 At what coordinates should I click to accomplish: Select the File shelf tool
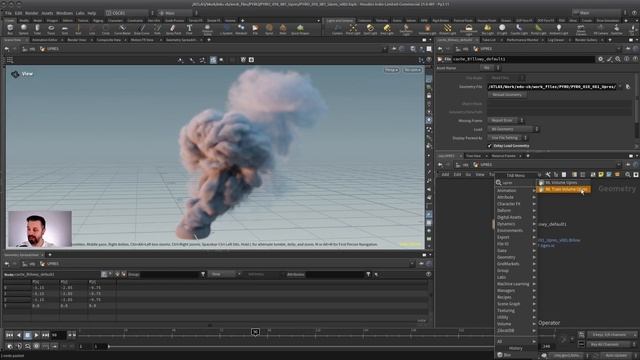point(255,29)
